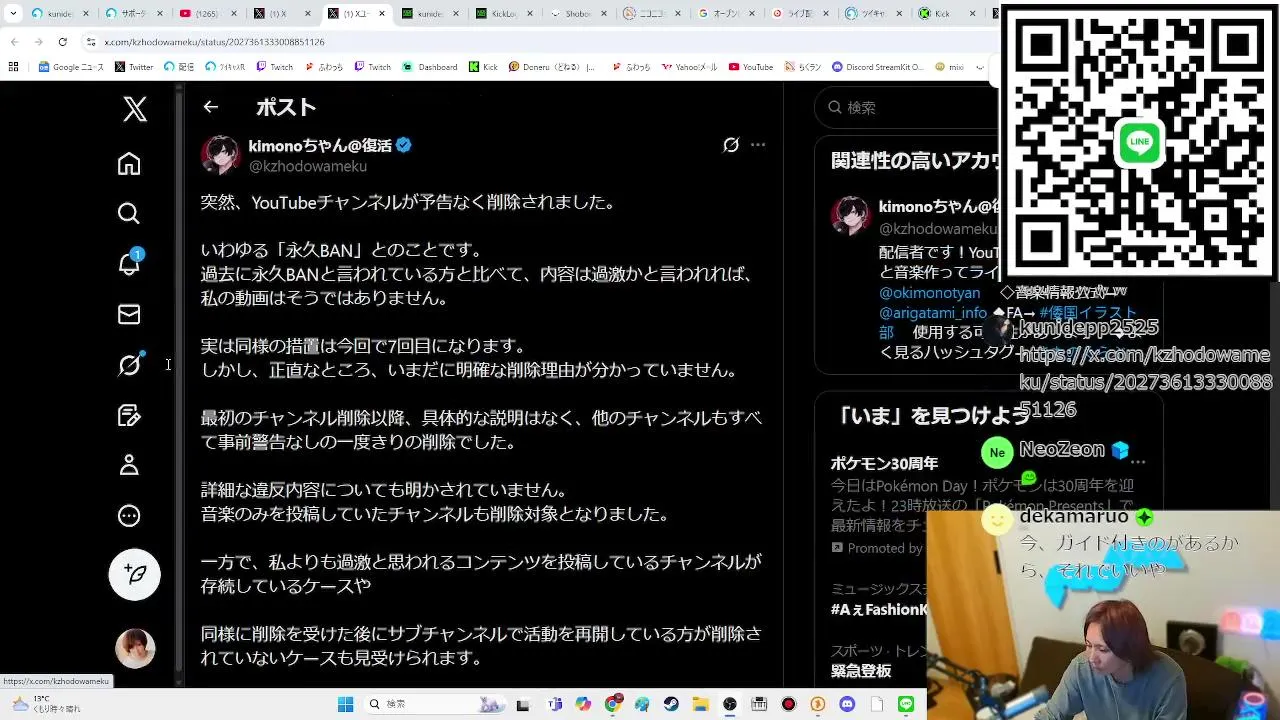Open Discord from the taskbar
This screenshot has height=720, width=1280.
pos(847,704)
